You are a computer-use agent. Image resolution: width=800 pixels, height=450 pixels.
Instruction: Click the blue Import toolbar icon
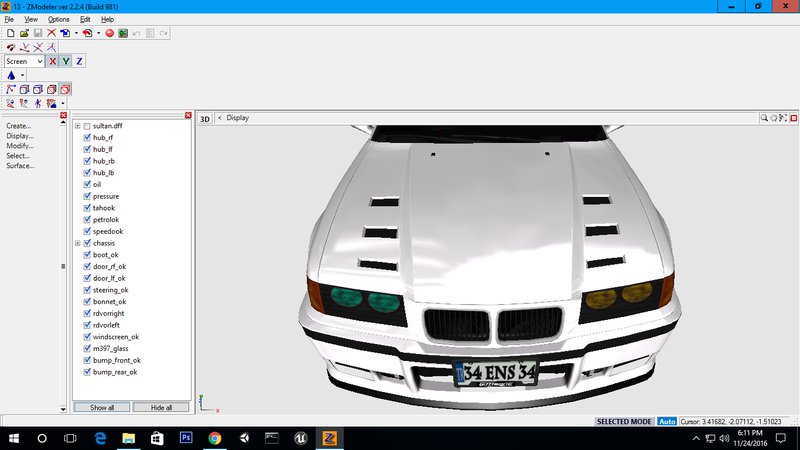point(65,33)
